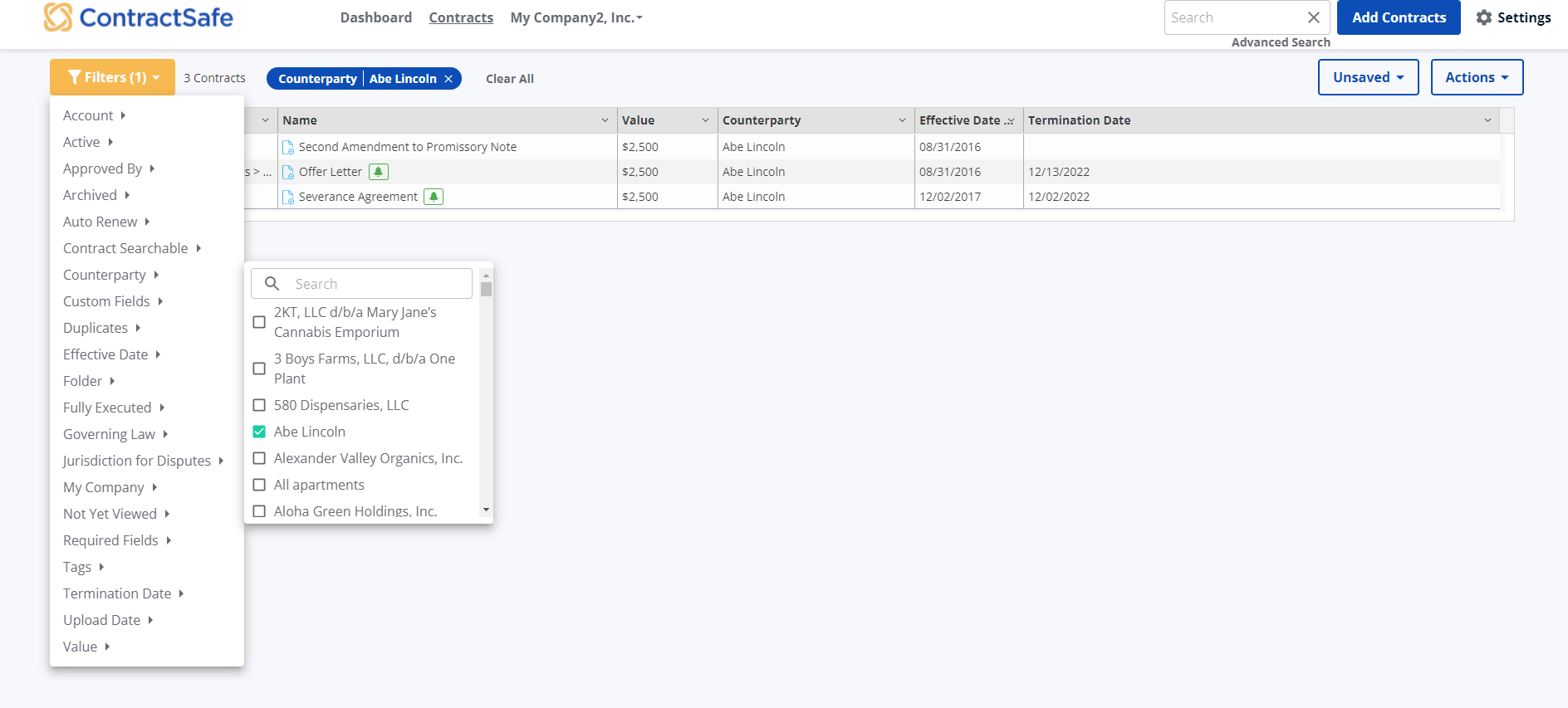1568x708 pixels.
Task: Open the Actions dropdown
Action: pyautogui.click(x=1477, y=77)
